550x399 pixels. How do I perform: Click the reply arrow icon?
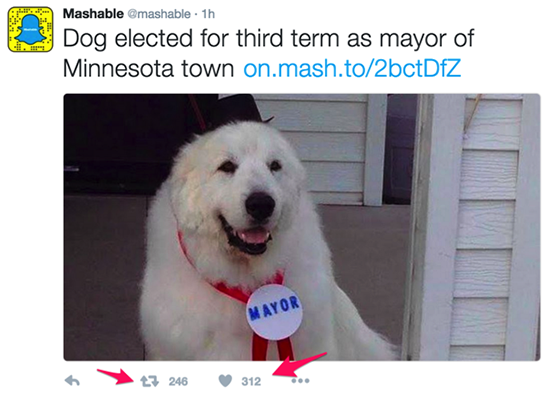pyautogui.click(x=73, y=381)
